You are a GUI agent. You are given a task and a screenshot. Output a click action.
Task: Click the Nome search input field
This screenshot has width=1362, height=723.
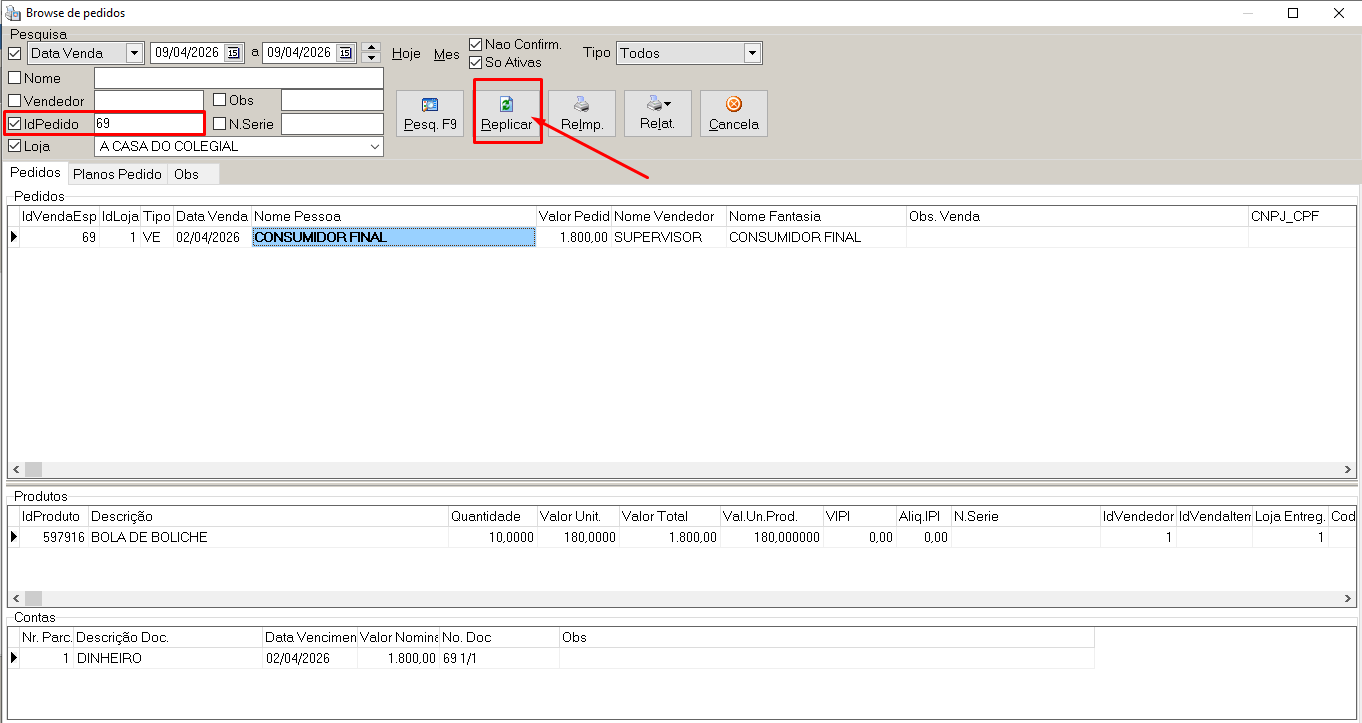(x=238, y=78)
